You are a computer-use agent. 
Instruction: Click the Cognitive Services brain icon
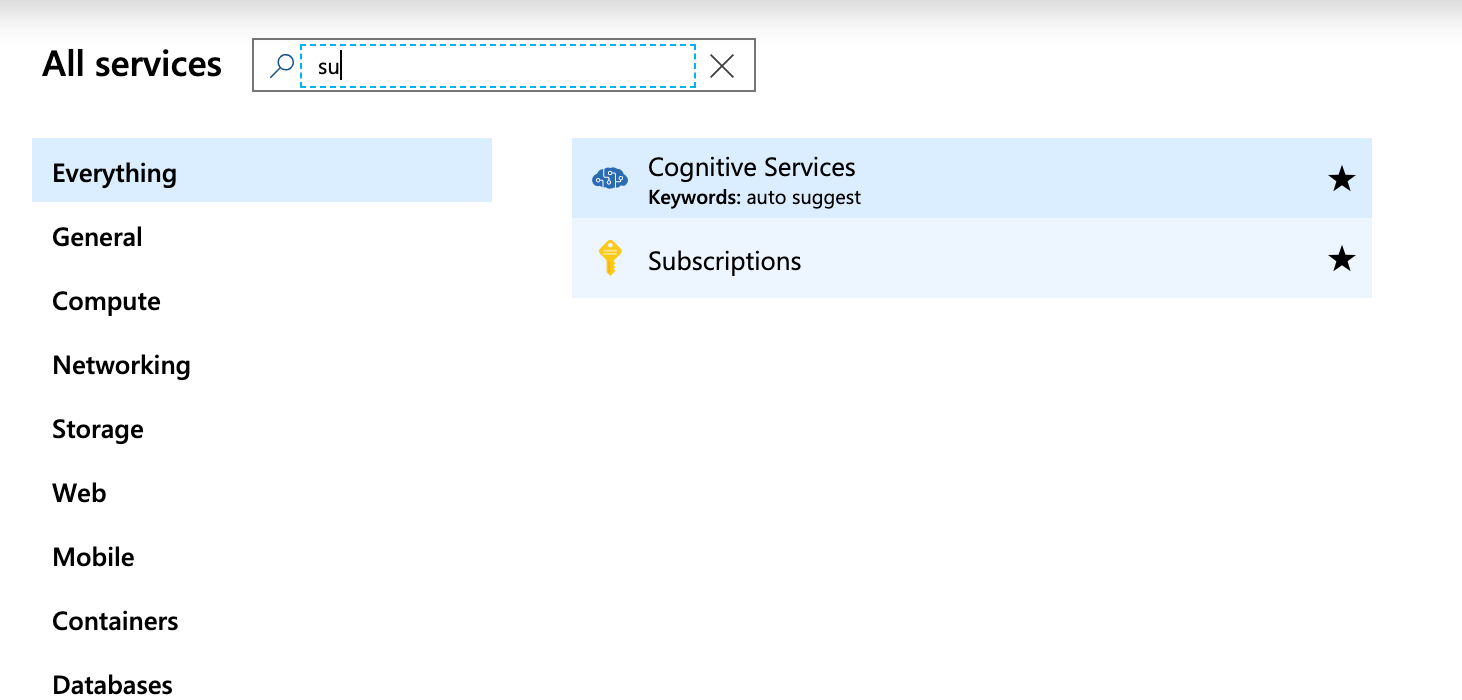point(609,178)
